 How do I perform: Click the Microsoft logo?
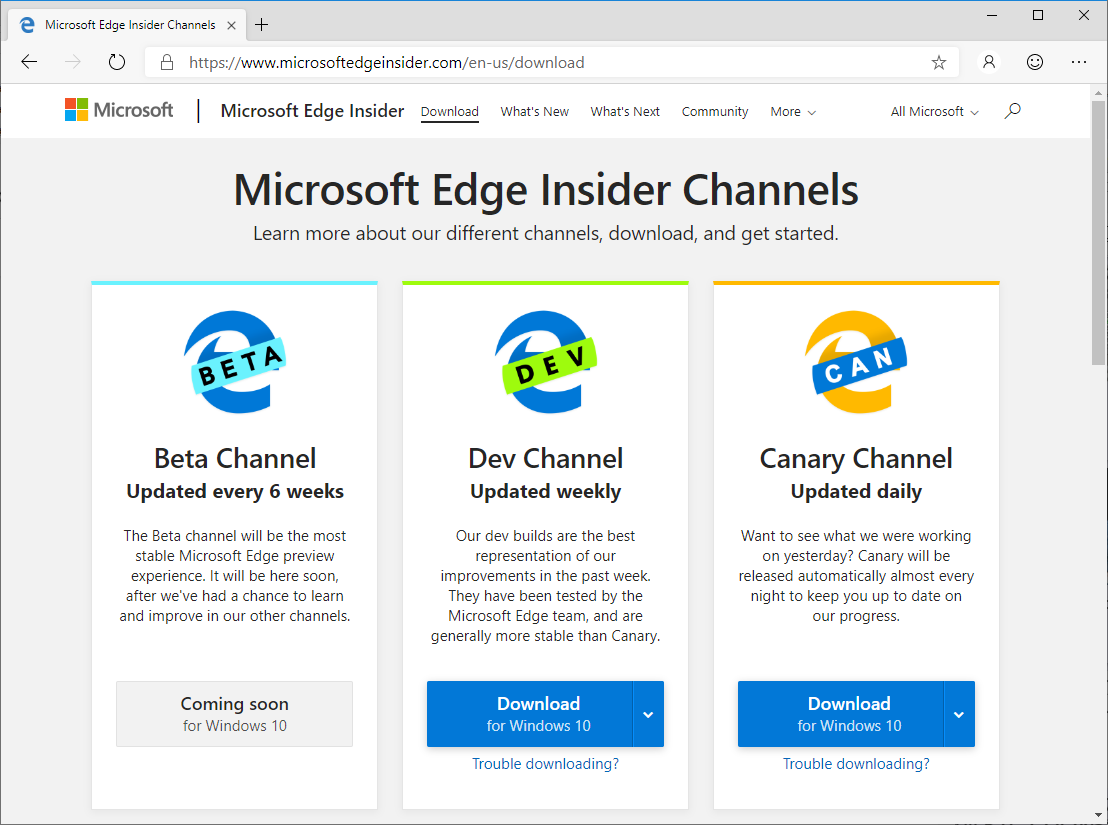pyautogui.click(x=119, y=110)
